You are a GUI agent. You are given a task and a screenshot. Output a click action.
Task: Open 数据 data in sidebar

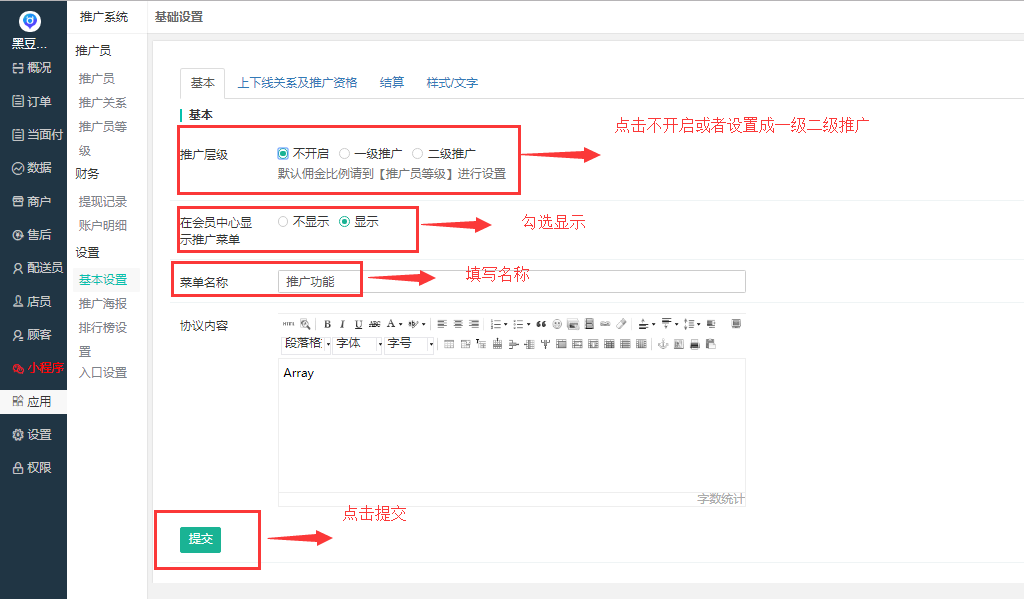point(31,168)
